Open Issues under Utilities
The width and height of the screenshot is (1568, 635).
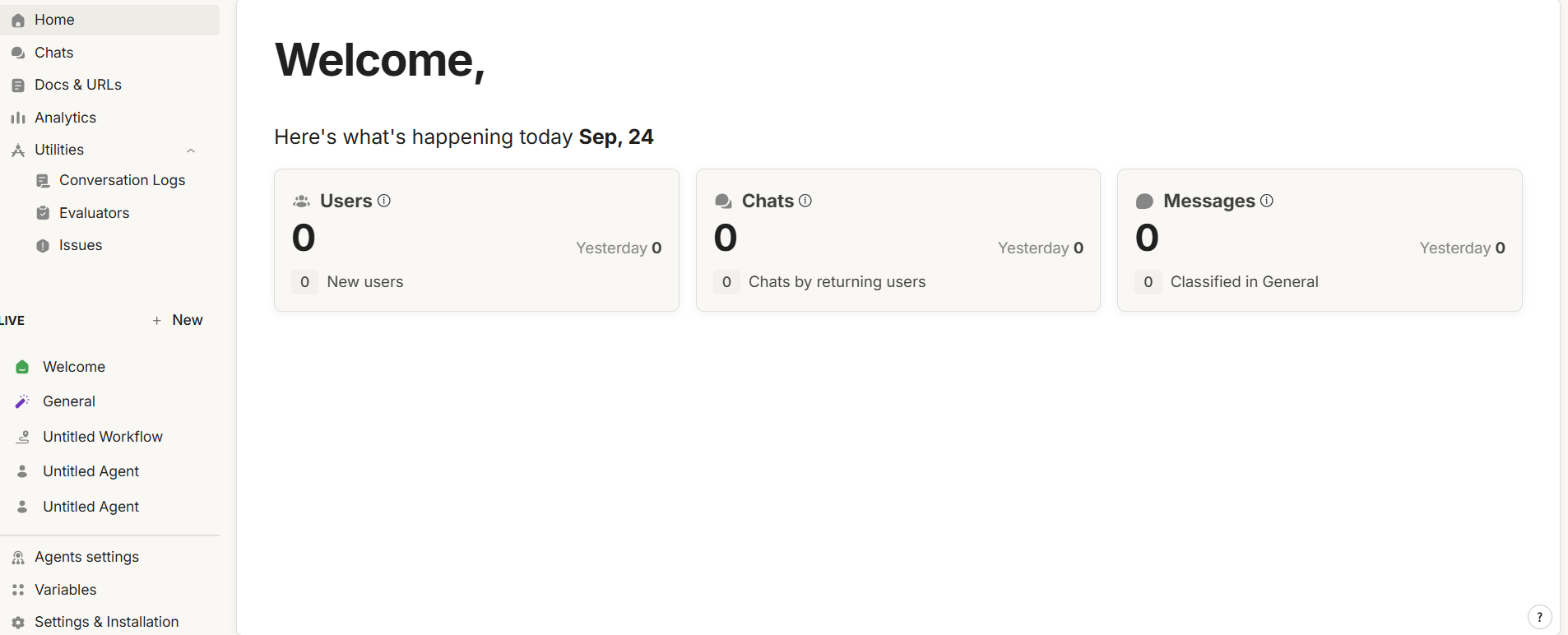click(x=81, y=245)
